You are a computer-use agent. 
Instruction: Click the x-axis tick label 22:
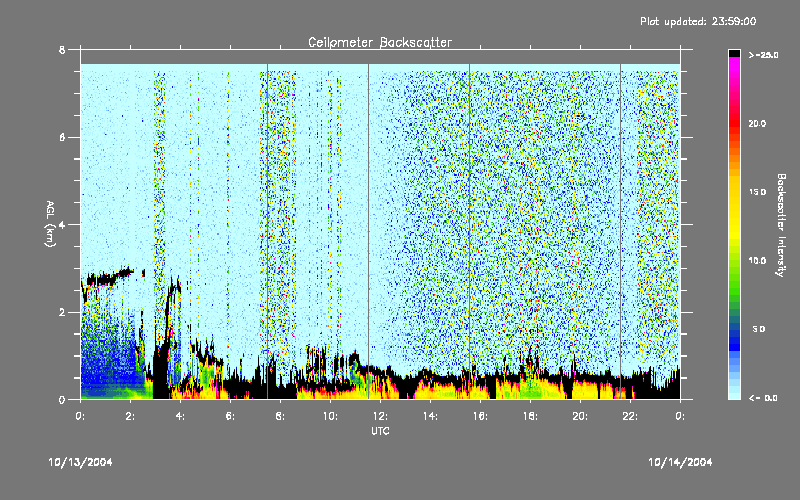tap(630, 416)
